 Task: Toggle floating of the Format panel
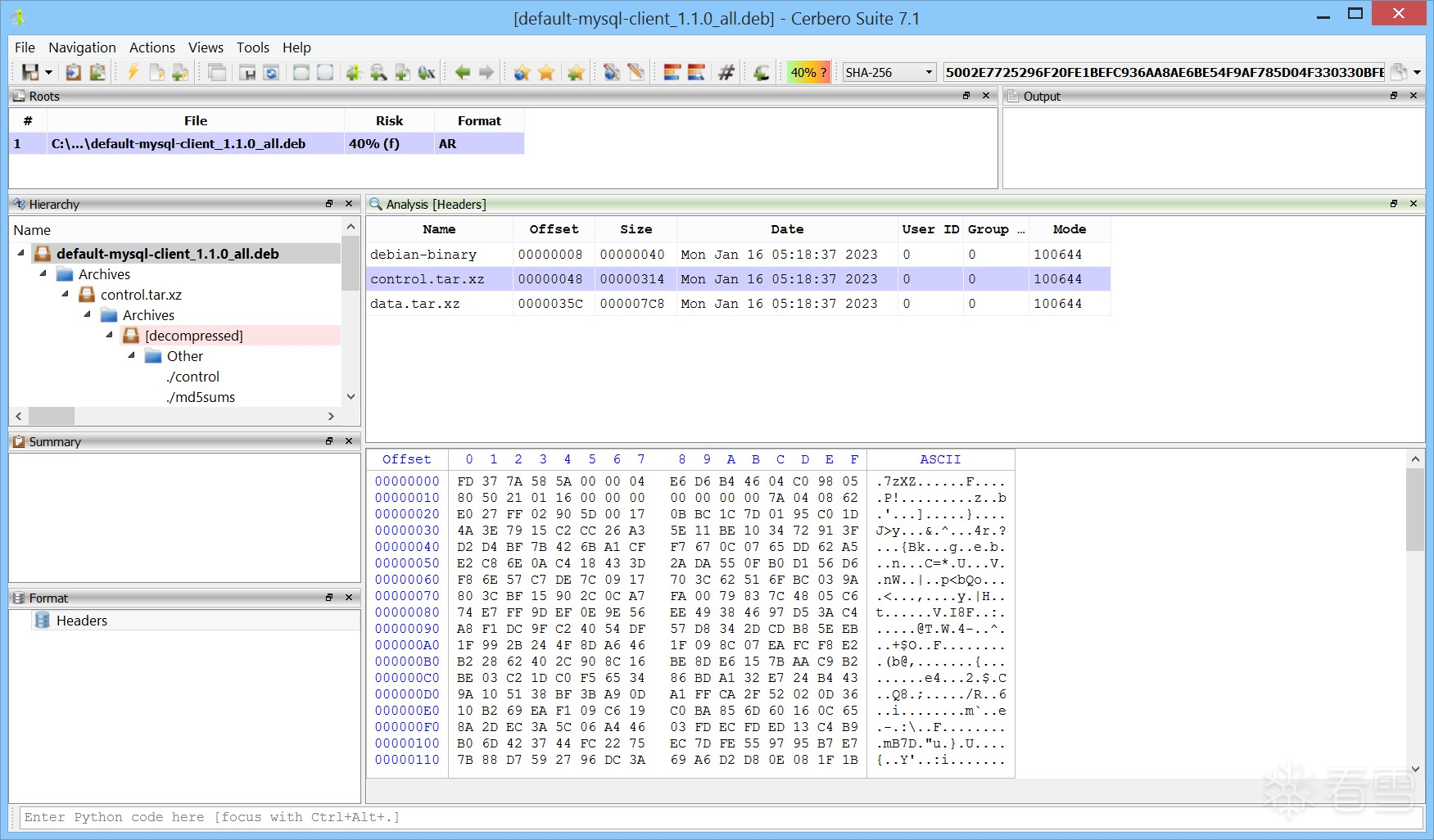[x=329, y=598]
